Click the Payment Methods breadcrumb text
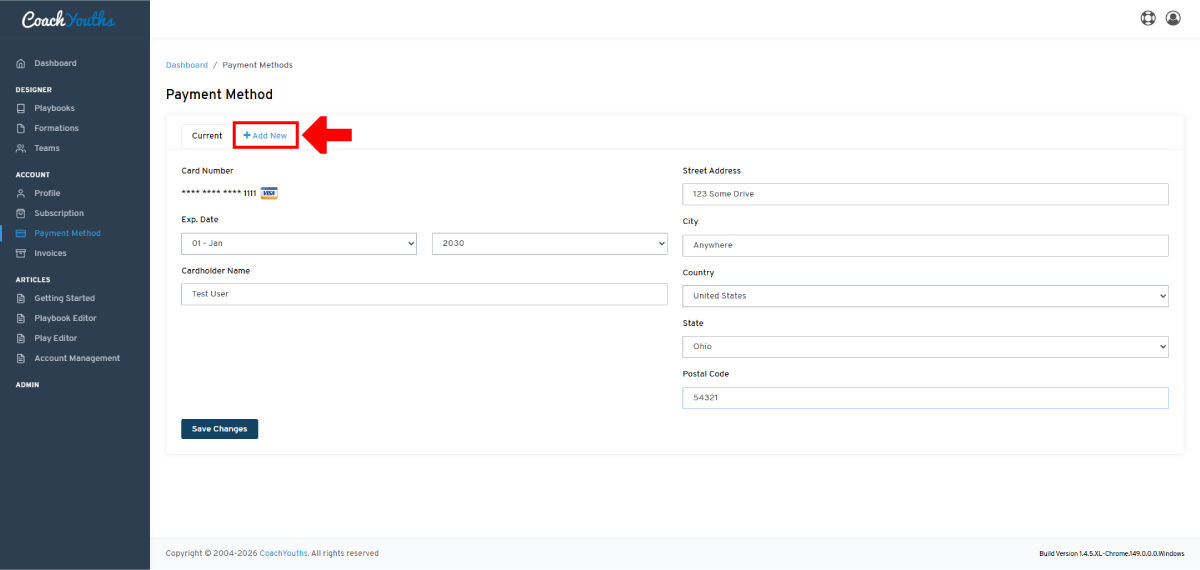 (257, 65)
